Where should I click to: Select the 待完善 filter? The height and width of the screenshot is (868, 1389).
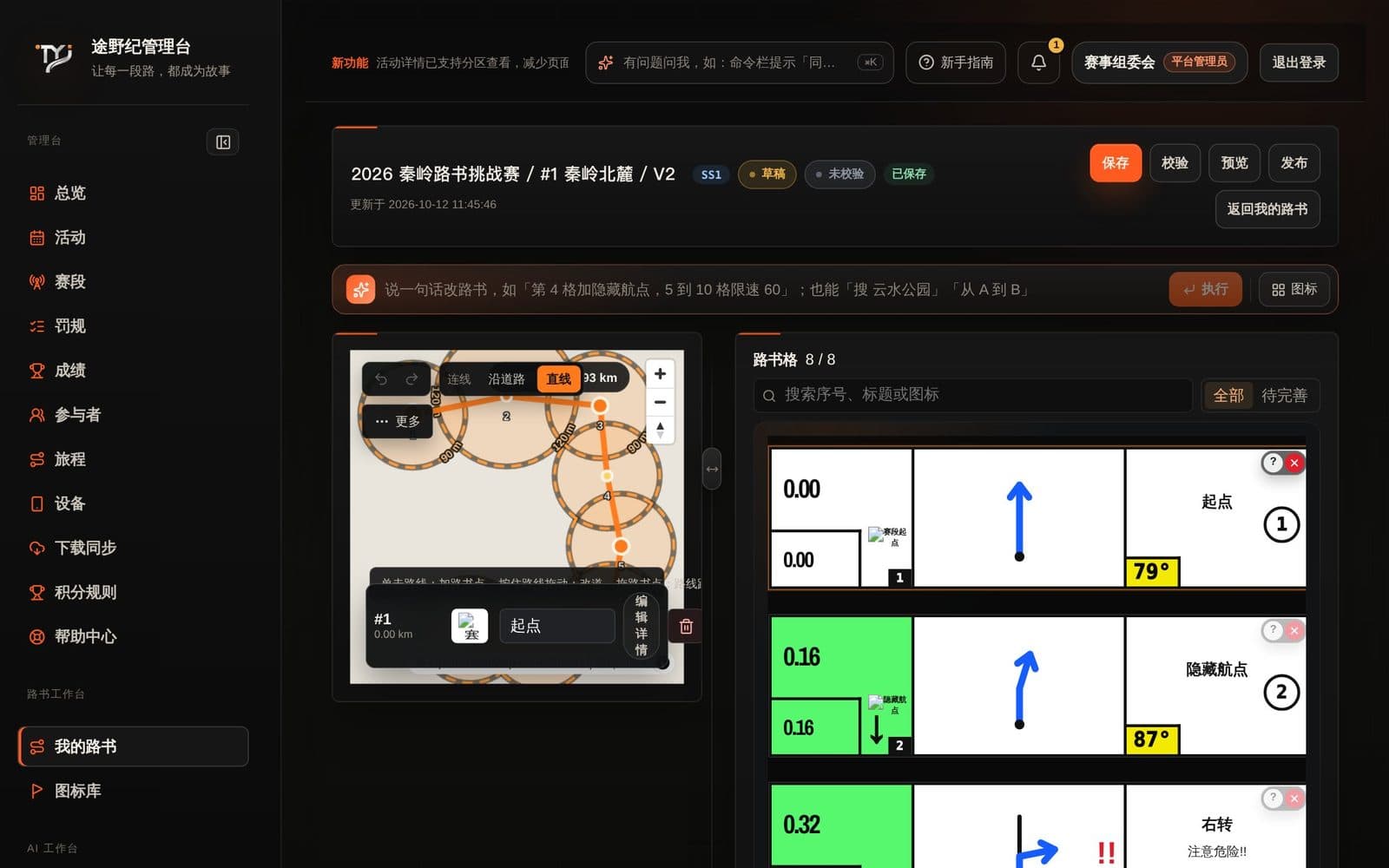(x=1284, y=396)
